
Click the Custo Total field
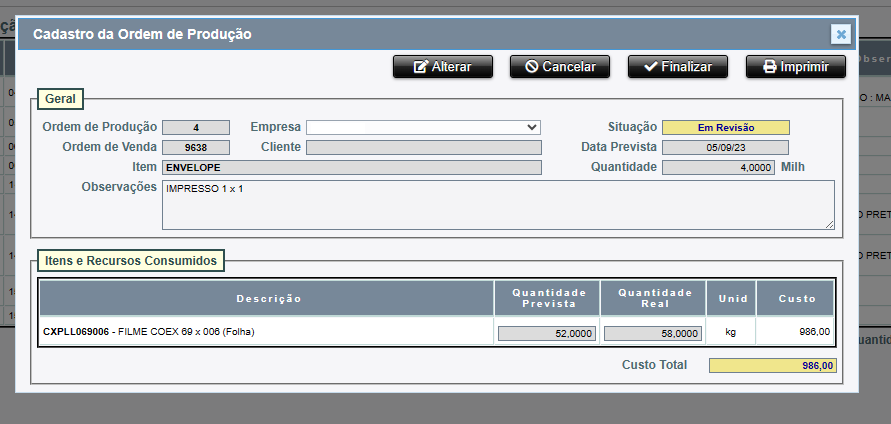point(773,366)
